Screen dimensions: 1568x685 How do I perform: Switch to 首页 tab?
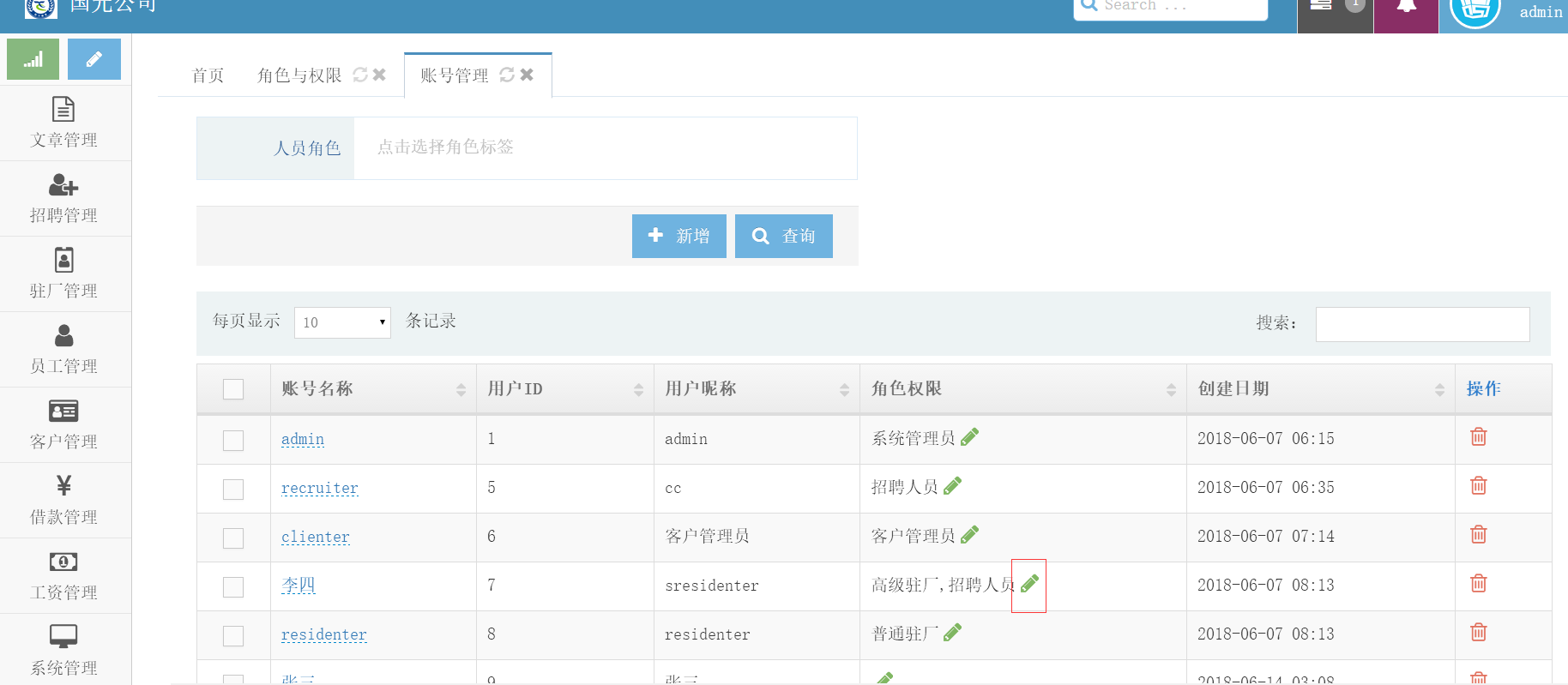point(208,75)
